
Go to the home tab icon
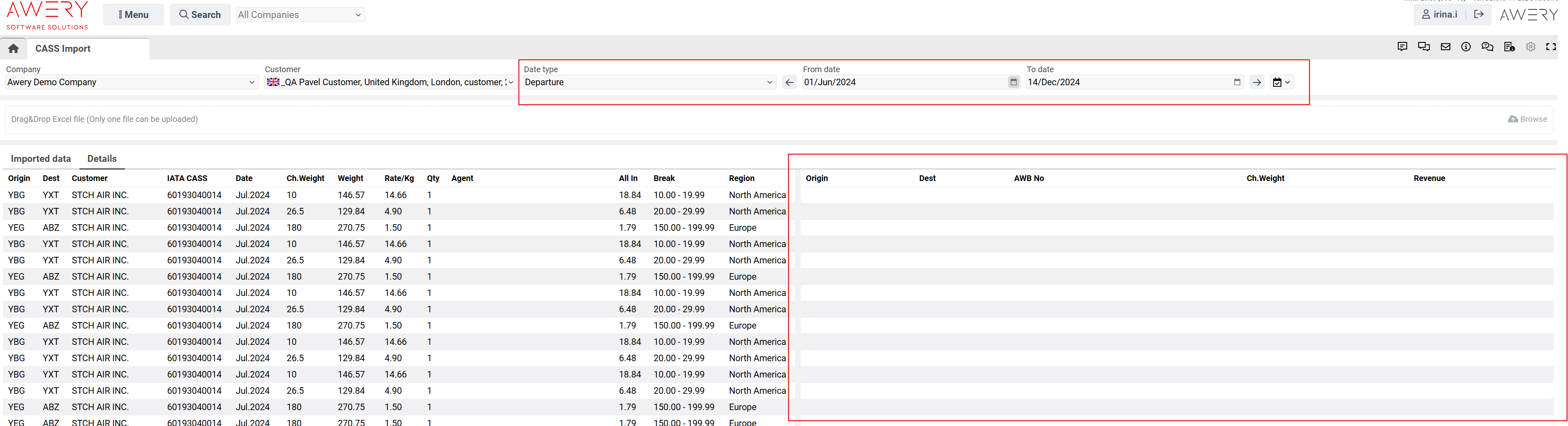pos(13,49)
